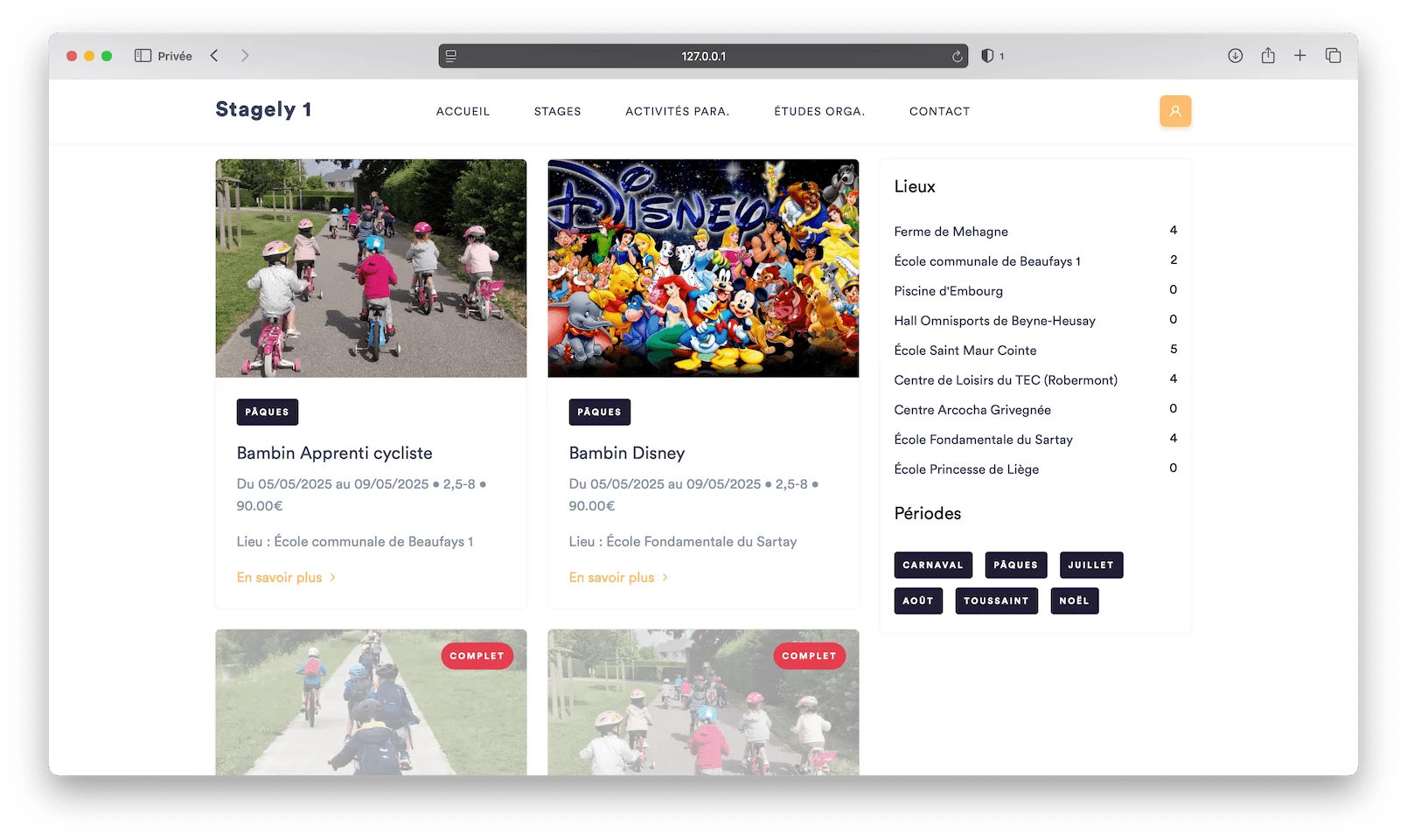Filter by Ferme de Mehagne location
The width and height of the screenshot is (1407, 840).
(x=951, y=232)
